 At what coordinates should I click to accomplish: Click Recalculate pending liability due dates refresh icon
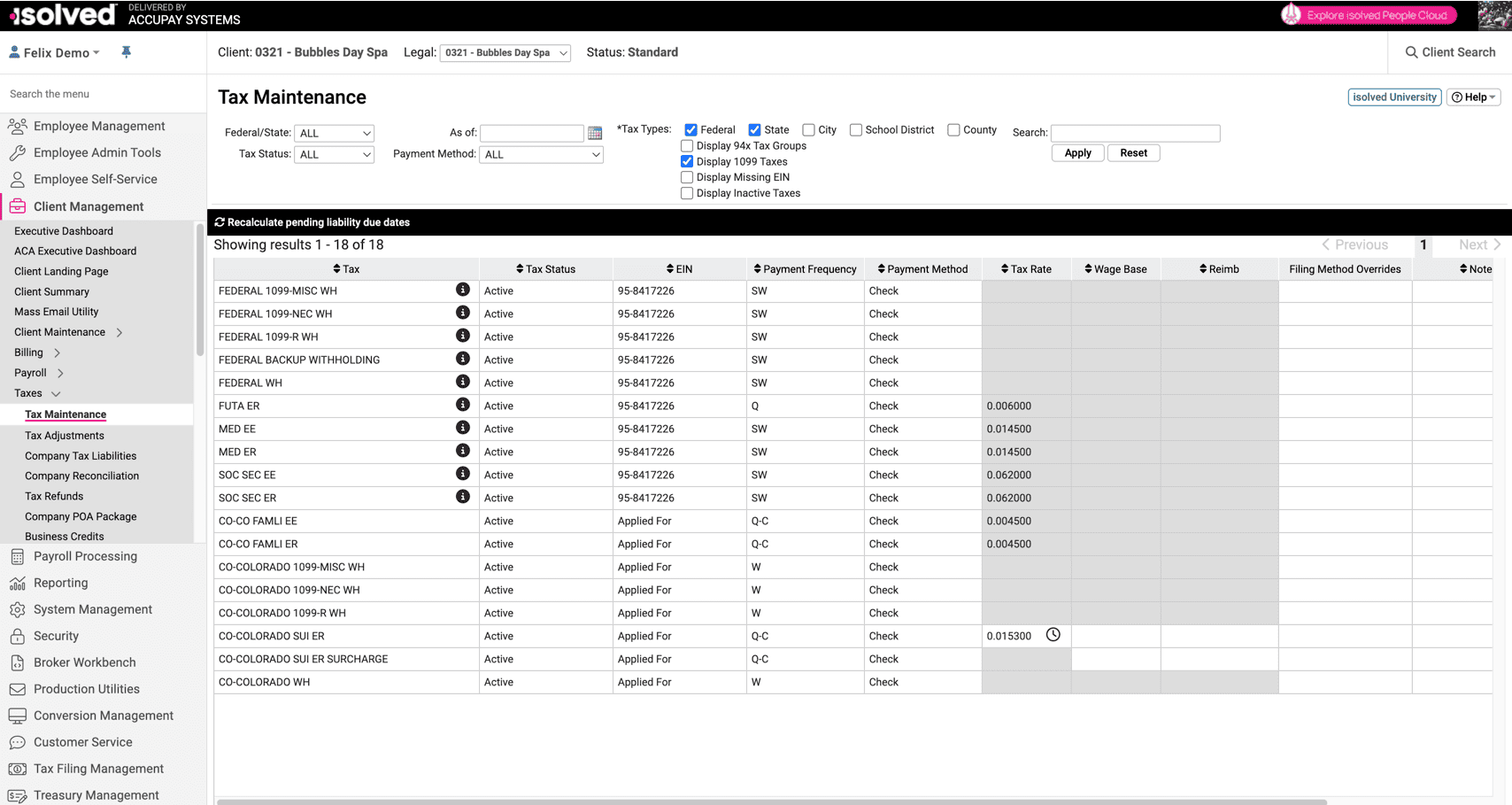(x=220, y=222)
